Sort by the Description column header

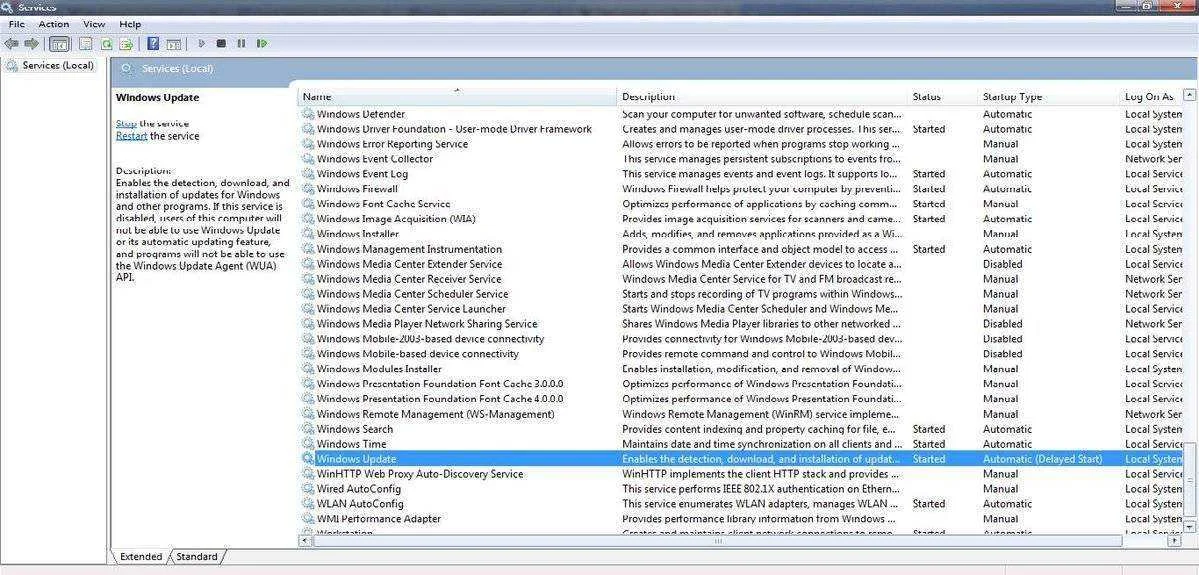(x=762, y=97)
